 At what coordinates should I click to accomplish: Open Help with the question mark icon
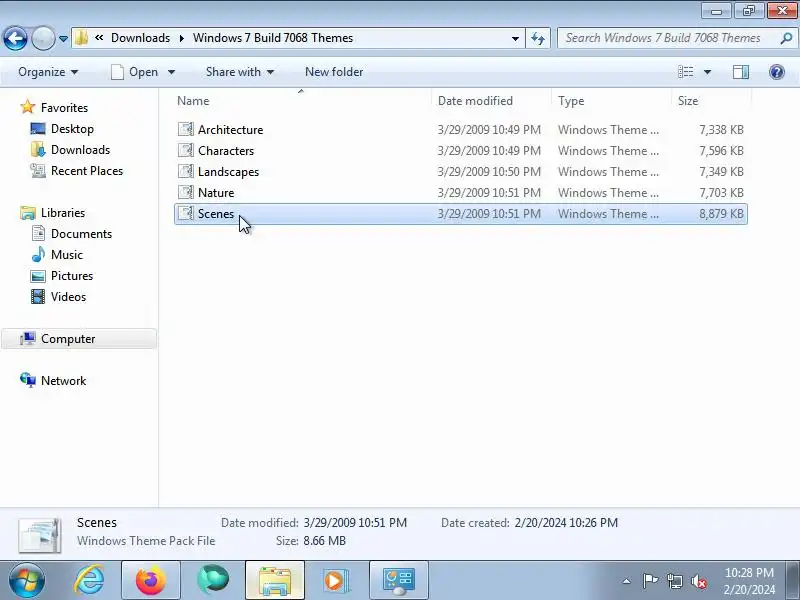pos(777,72)
